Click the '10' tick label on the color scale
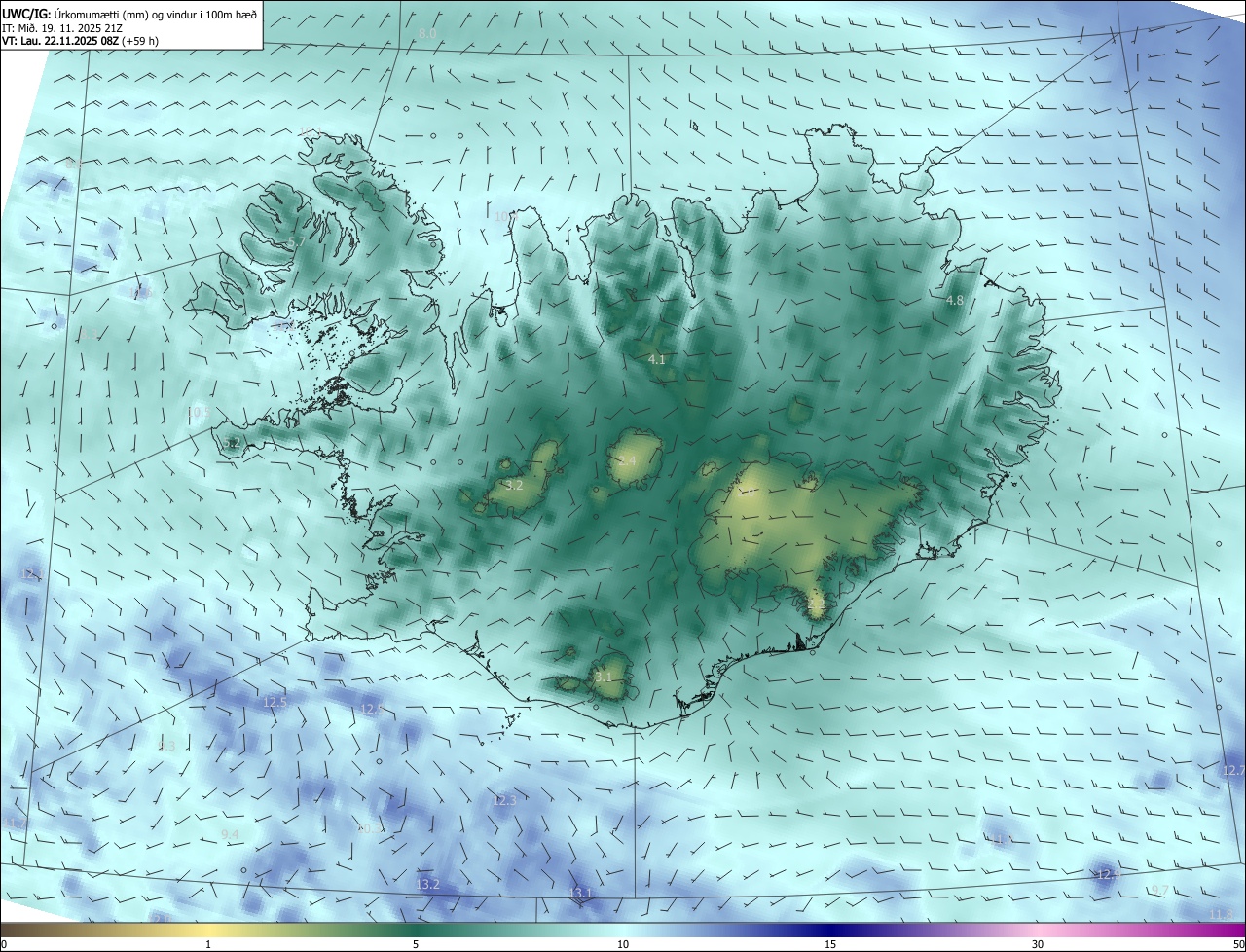This screenshot has height=952, width=1246. pos(623,944)
